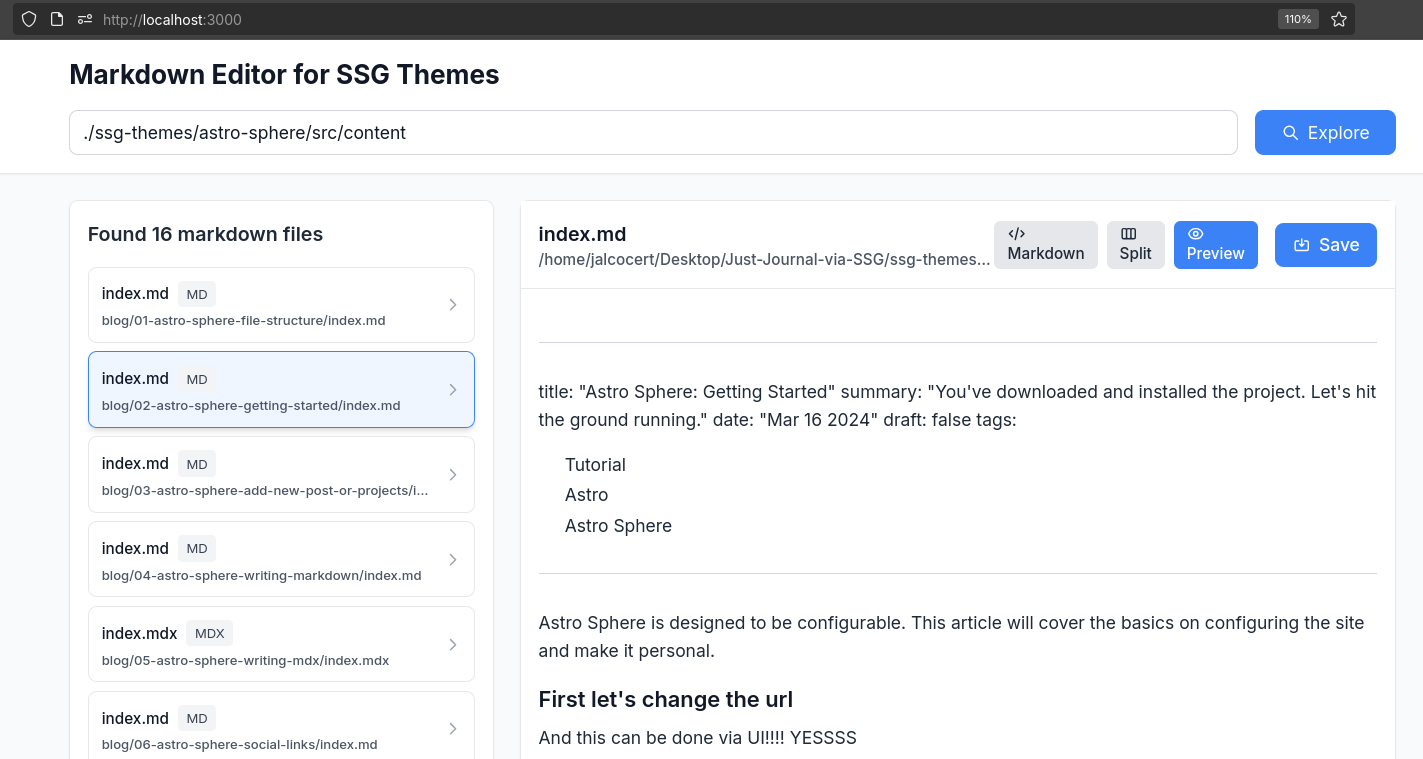Open 04-astro-sphere-writing-markdown index.md file
The width and height of the screenshot is (1423, 759).
tap(281, 559)
